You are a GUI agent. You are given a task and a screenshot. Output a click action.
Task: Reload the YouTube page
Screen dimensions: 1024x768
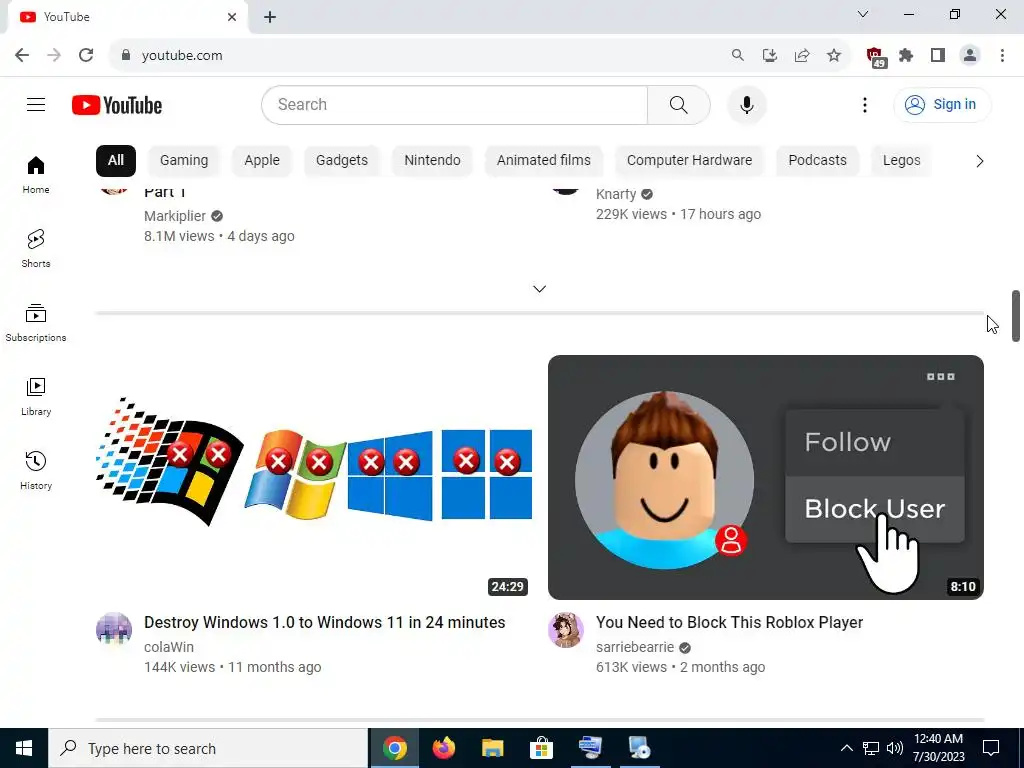tap(86, 55)
